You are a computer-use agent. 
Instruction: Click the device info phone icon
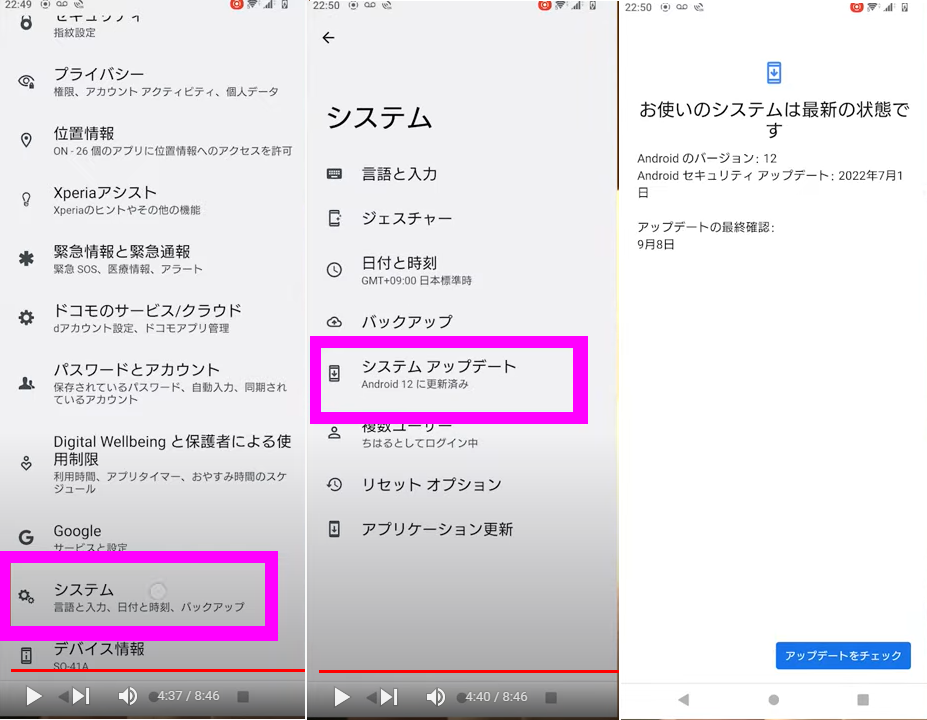[x=26, y=656]
